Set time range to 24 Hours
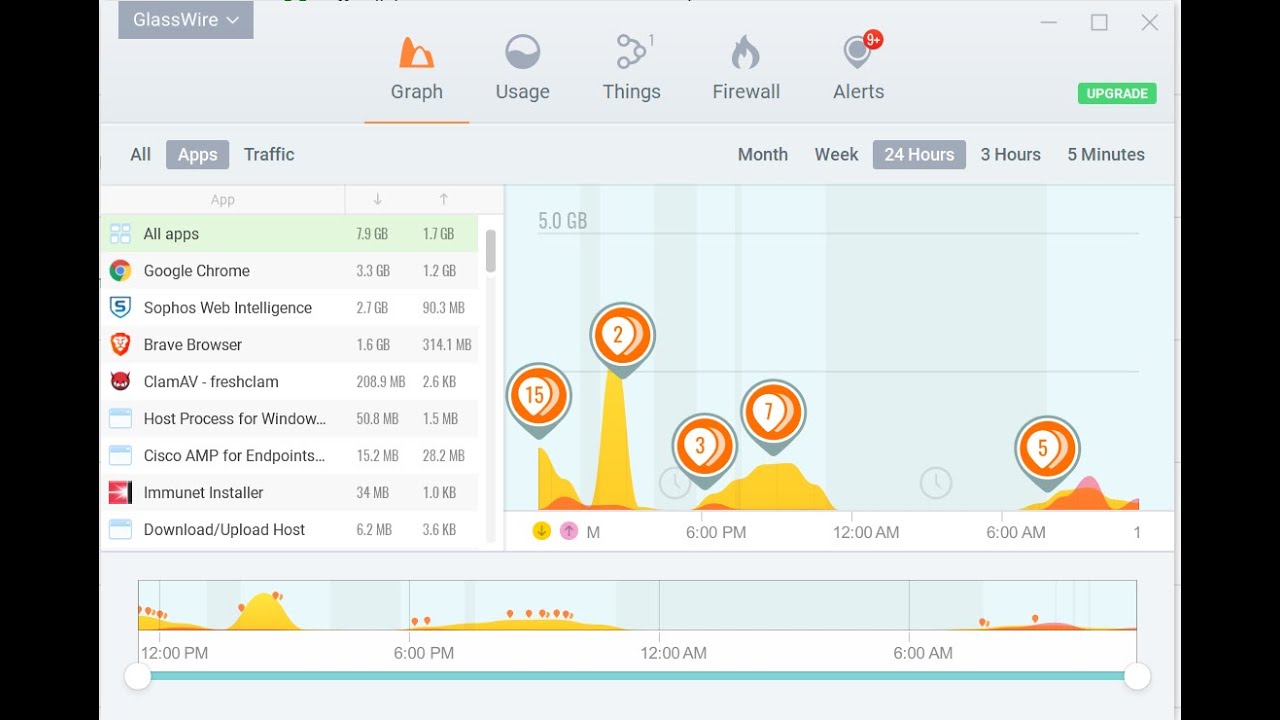 click(919, 154)
